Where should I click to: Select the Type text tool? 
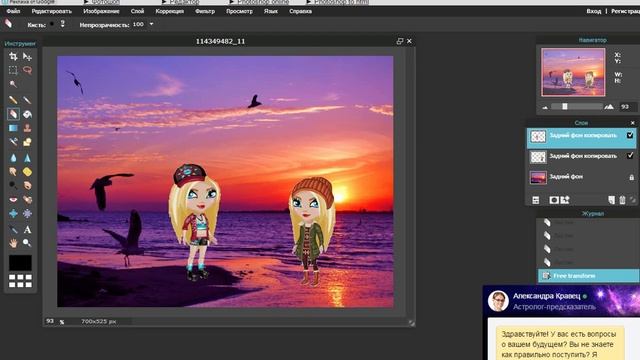(x=27, y=229)
